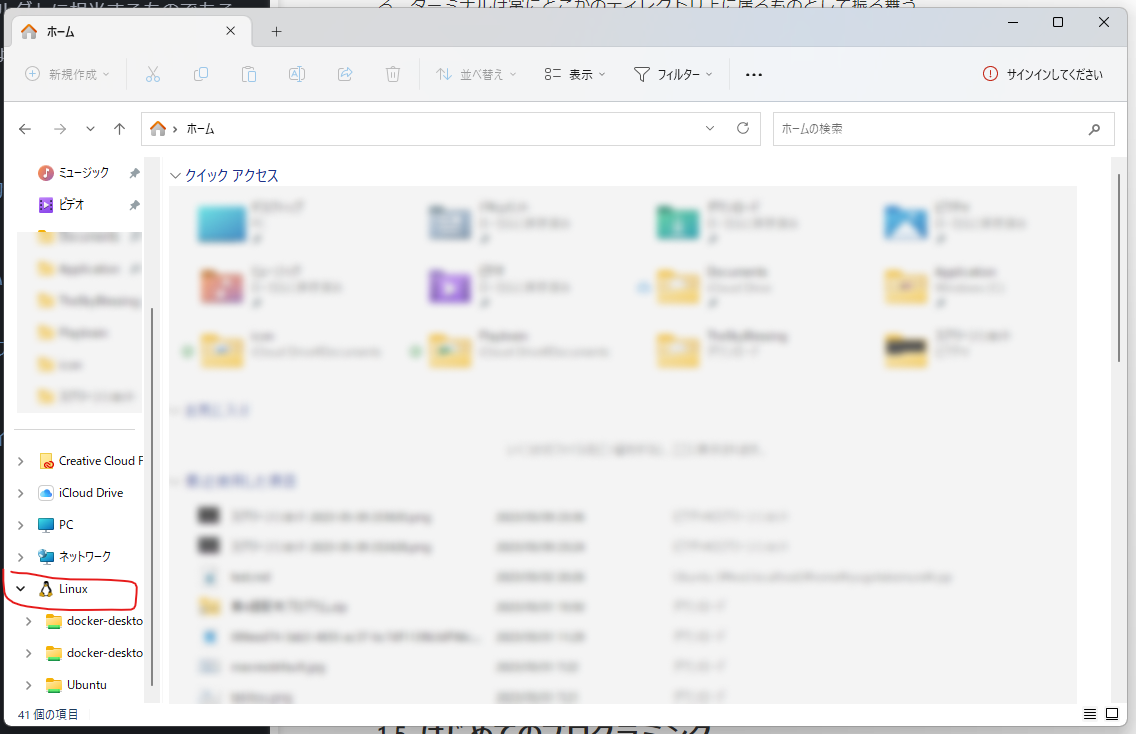
Task: Expand the iCloud Drive node
Action: point(21,493)
